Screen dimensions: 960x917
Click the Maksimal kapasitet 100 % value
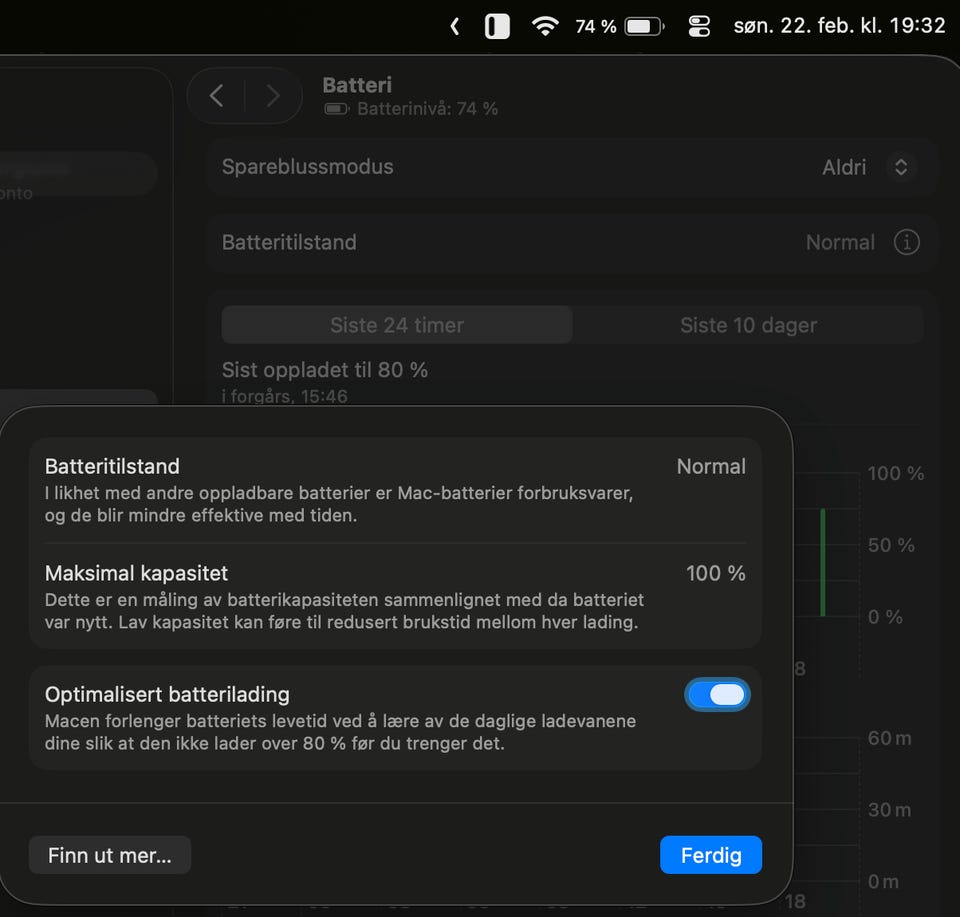(716, 574)
